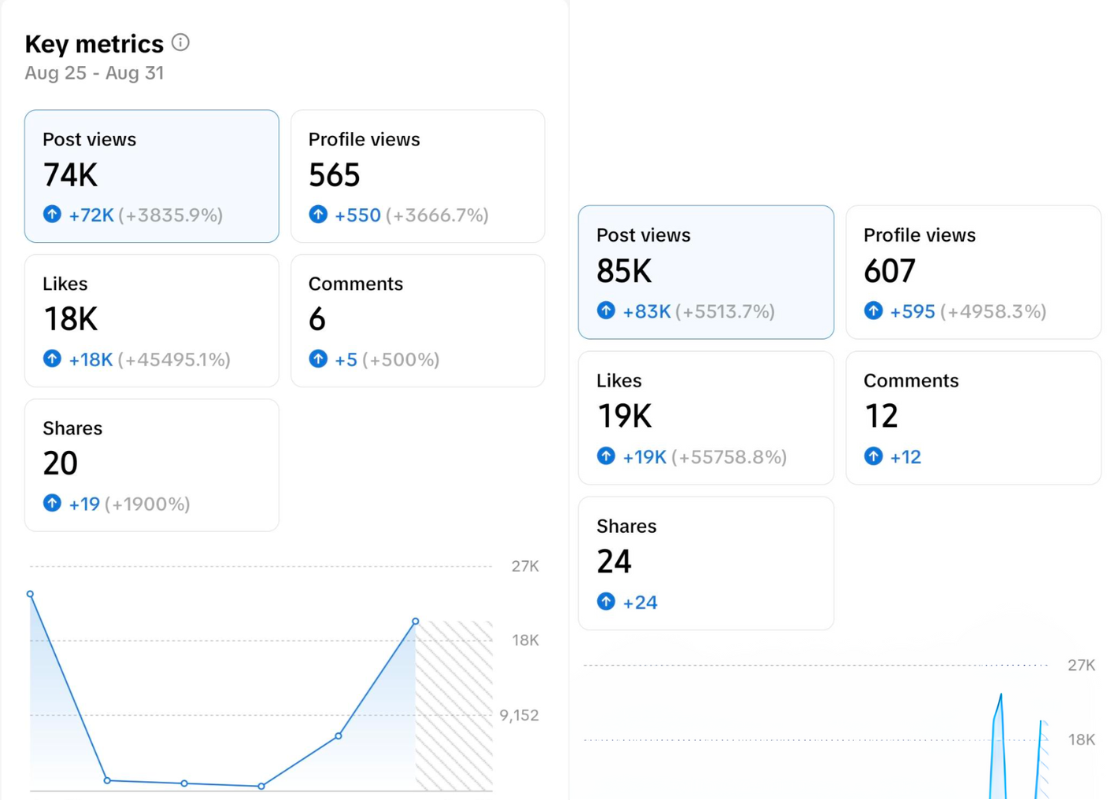Click the up arrow icon beside +550

tap(318, 215)
